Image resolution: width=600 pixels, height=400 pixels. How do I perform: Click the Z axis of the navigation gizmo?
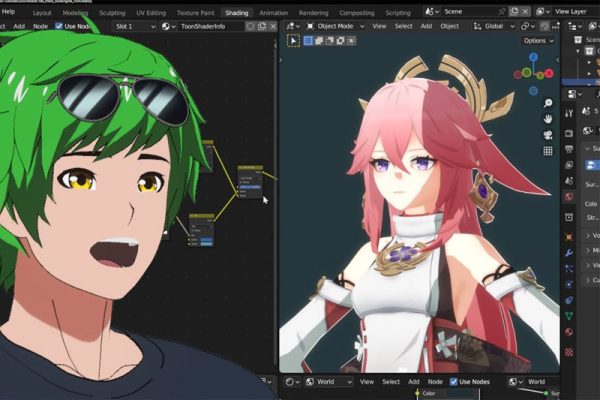(x=533, y=57)
